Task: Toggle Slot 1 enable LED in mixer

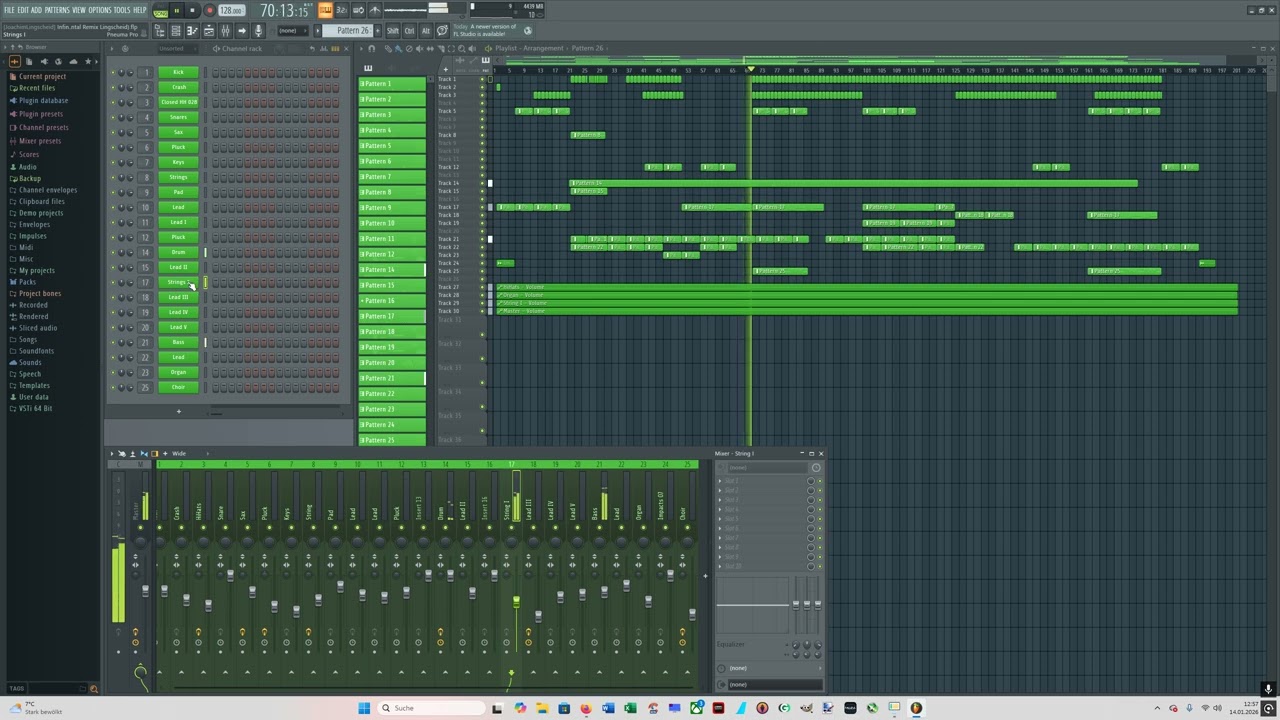Action: pos(820,480)
